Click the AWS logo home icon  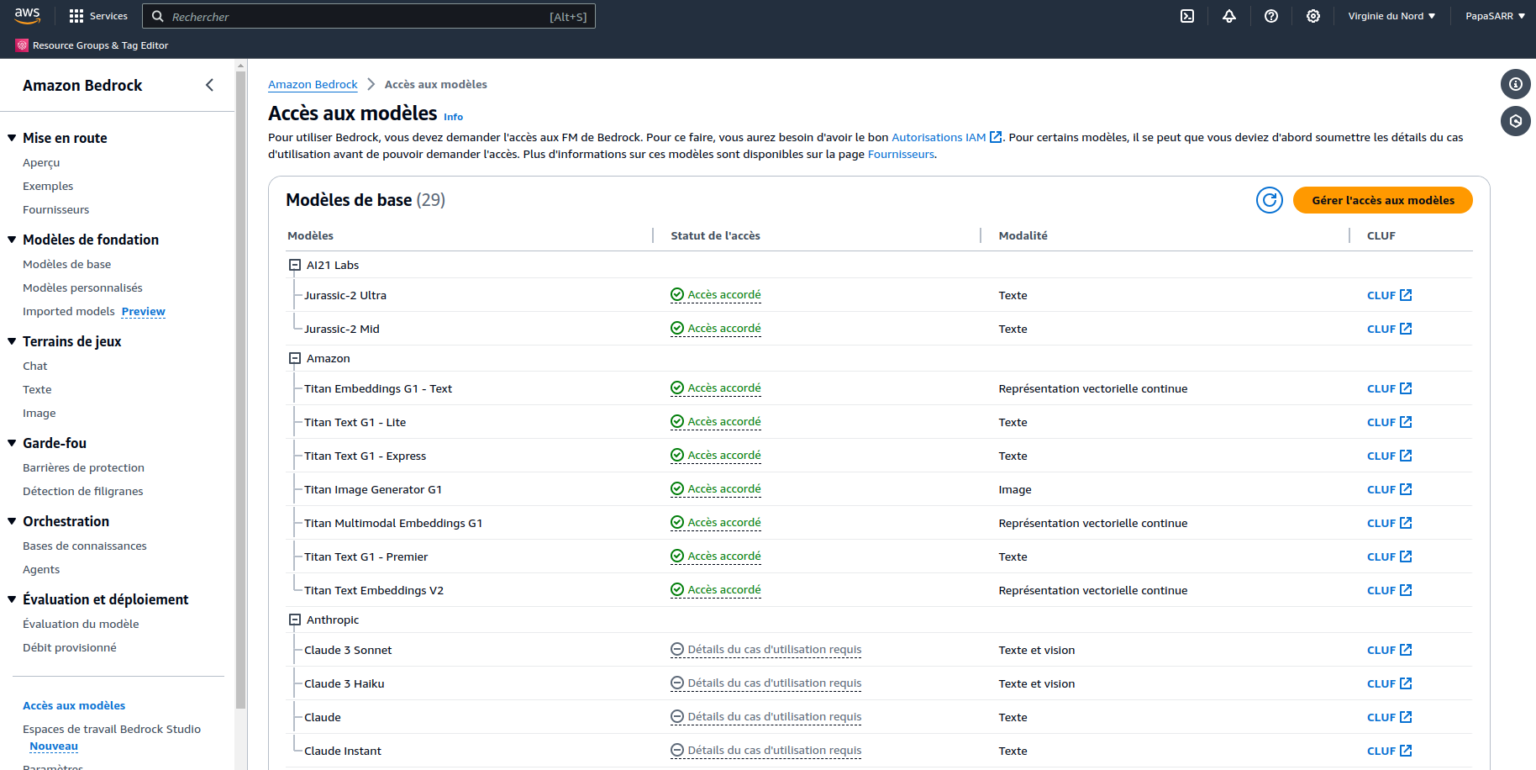coord(27,15)
